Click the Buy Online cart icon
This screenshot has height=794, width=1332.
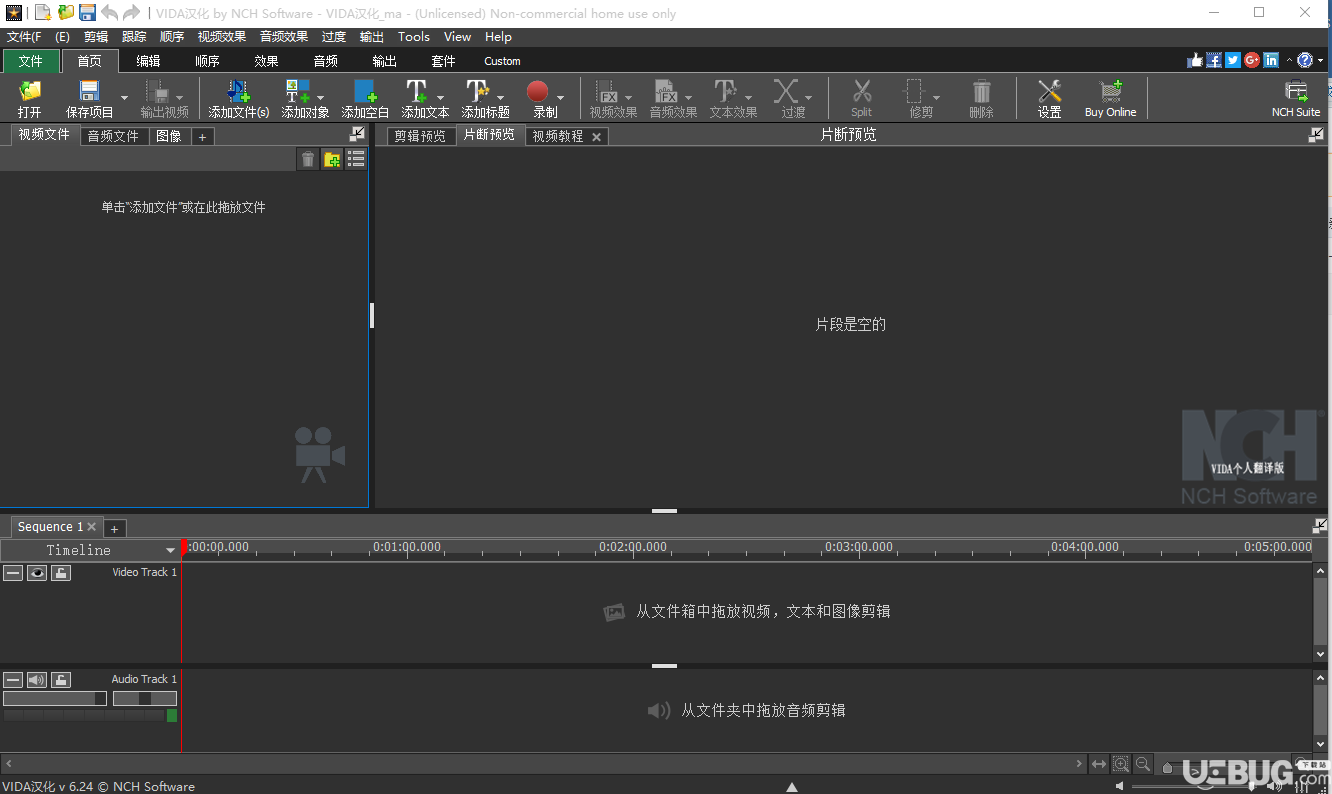[1111, 92]
